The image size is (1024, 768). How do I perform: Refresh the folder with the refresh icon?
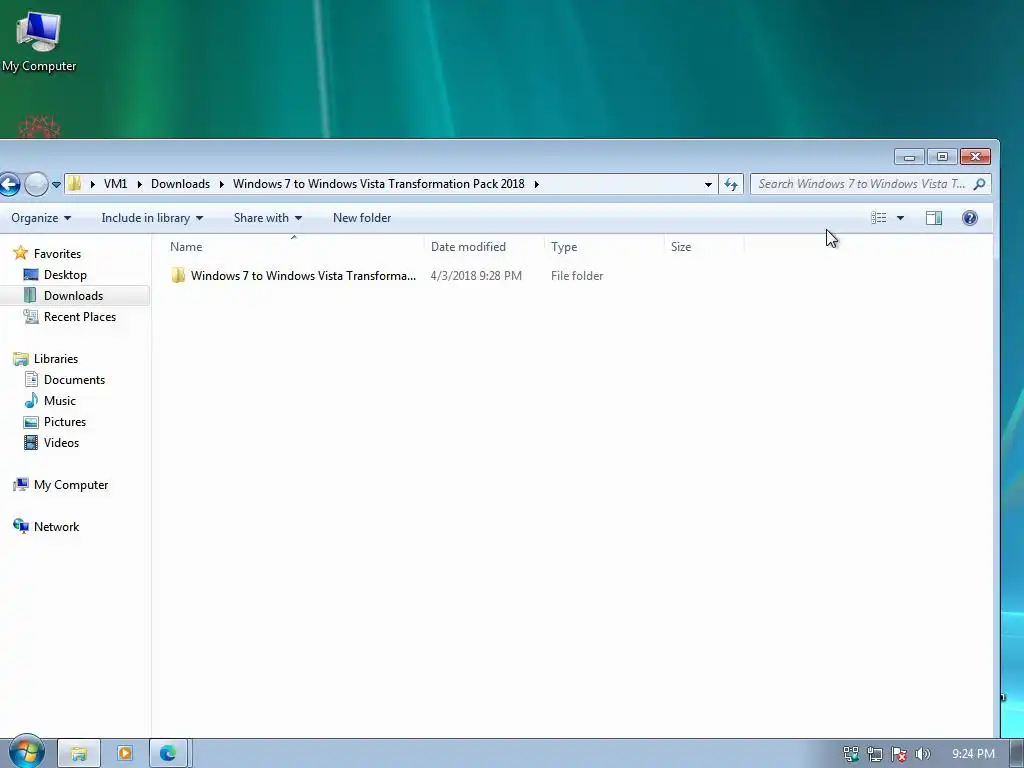pos(731,184)
